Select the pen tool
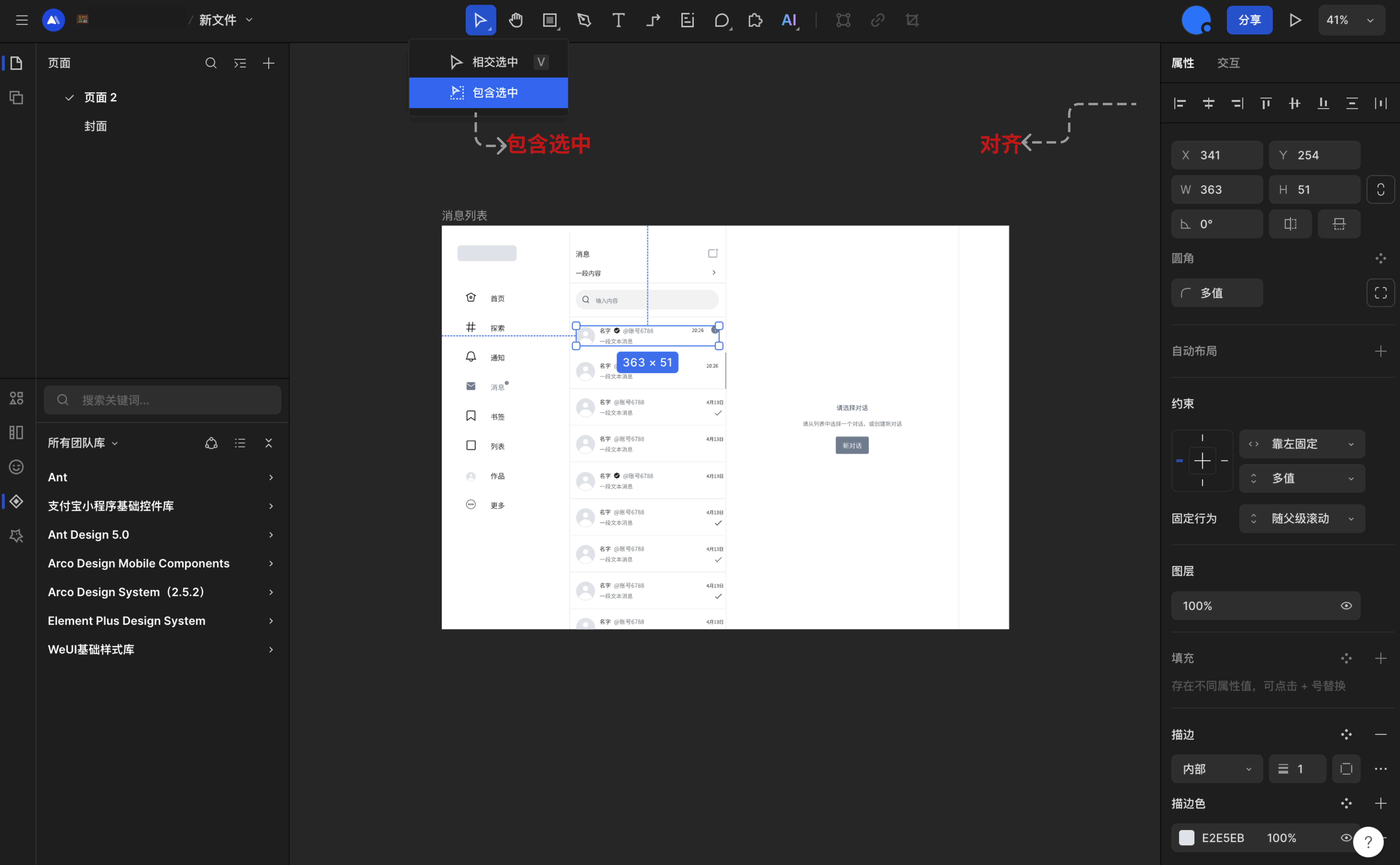Image resolution: width=1400 pixels, height=865 pixels. 584,20
